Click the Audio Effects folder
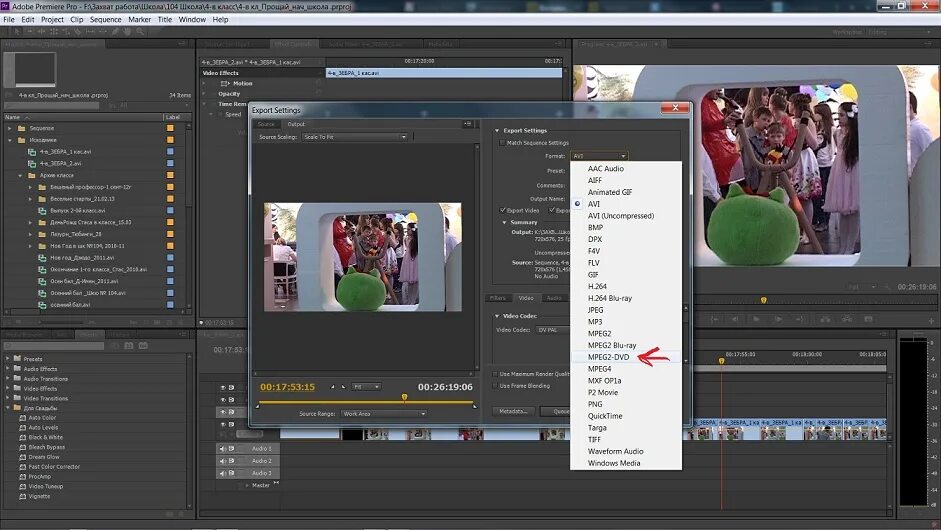 pos(40,369)
